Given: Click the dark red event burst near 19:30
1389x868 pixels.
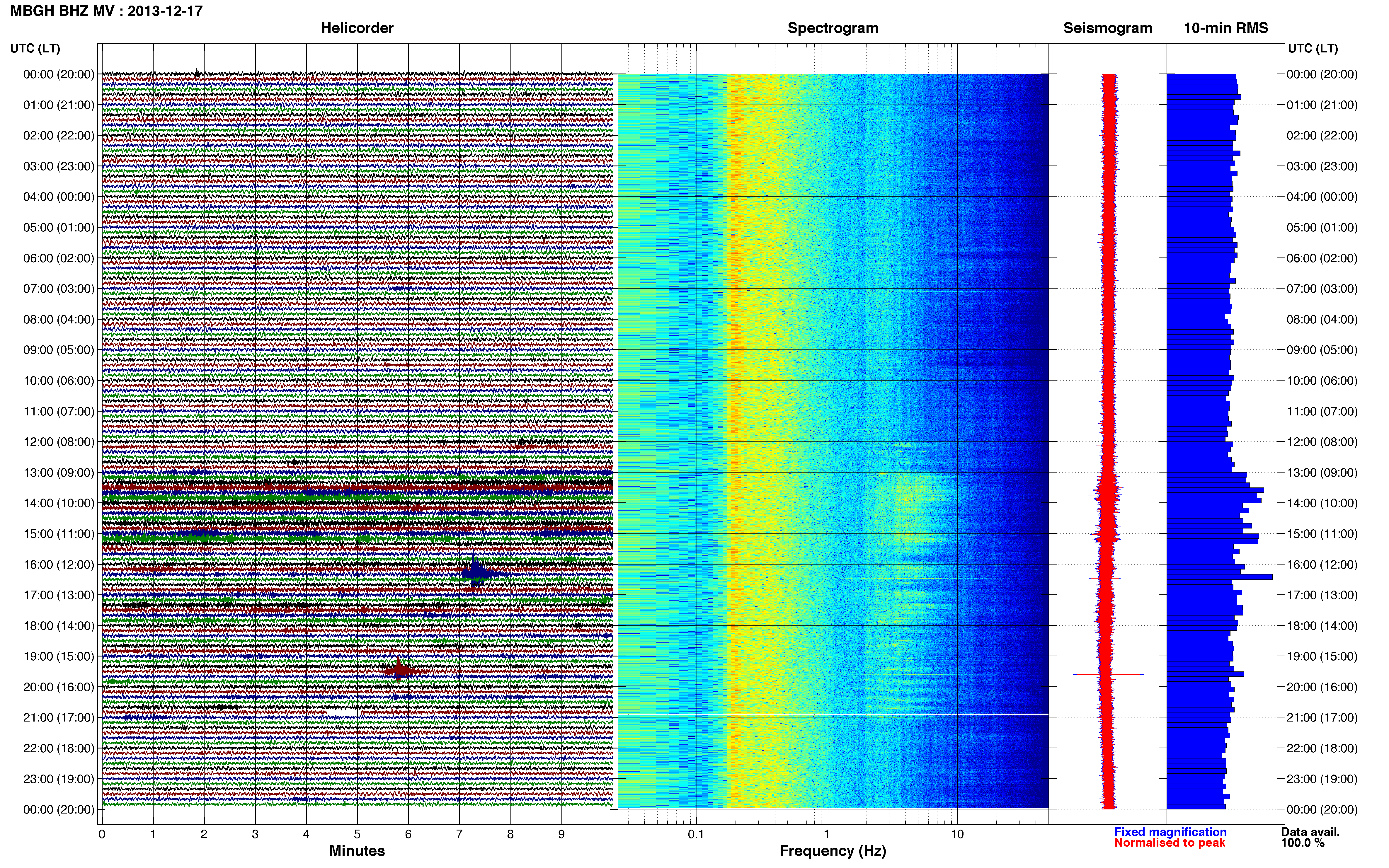Looking at the screenshot, I should [399, 670].
